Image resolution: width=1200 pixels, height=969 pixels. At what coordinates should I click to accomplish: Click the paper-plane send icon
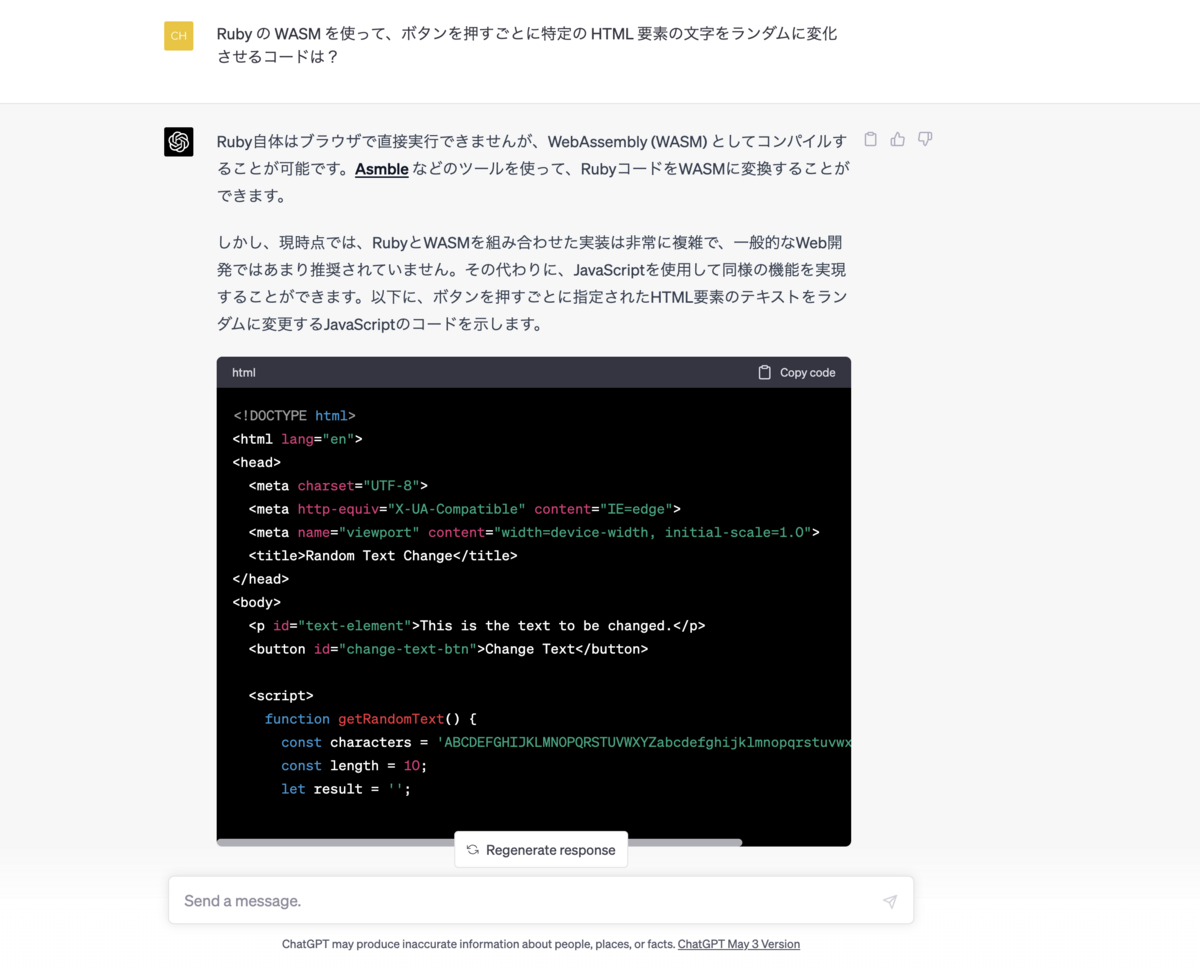click(890, 901)
